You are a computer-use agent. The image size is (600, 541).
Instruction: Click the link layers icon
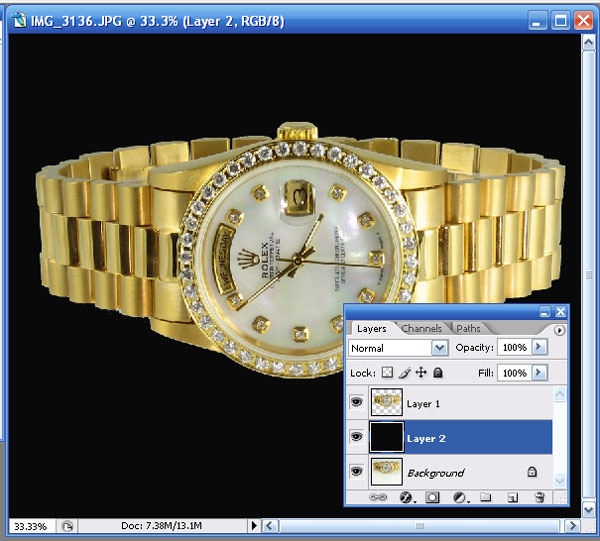tap(378, 497)
